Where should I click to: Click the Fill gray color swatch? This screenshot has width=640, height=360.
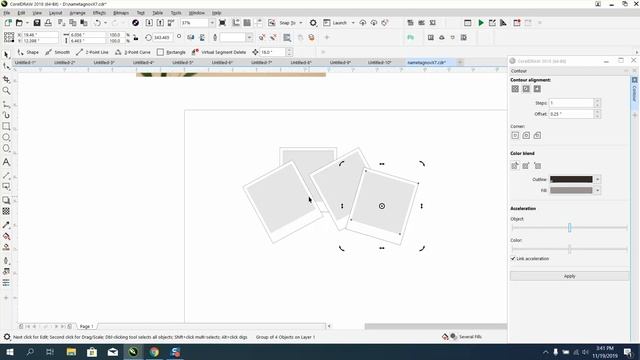click(x=571, y=190)
